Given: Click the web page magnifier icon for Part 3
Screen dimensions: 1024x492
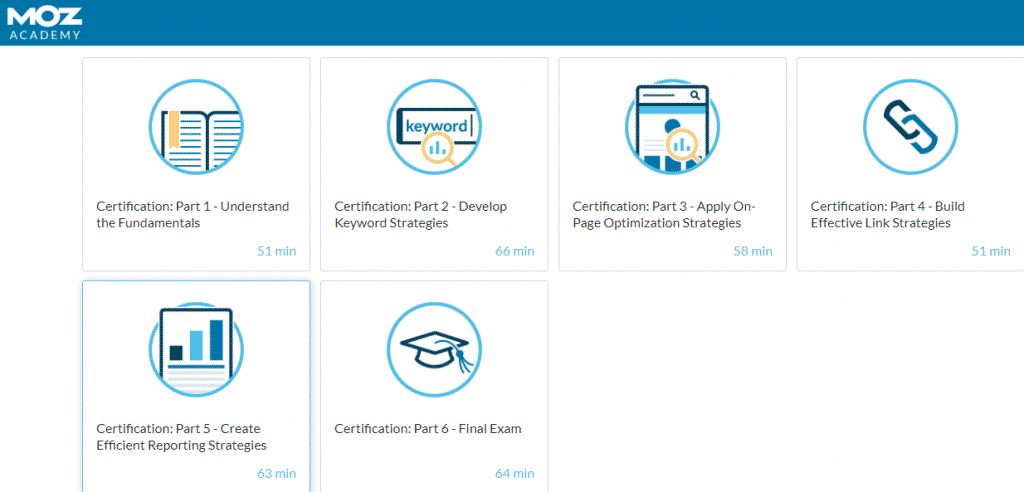Looking at the screenshot, I should [672, 126].
